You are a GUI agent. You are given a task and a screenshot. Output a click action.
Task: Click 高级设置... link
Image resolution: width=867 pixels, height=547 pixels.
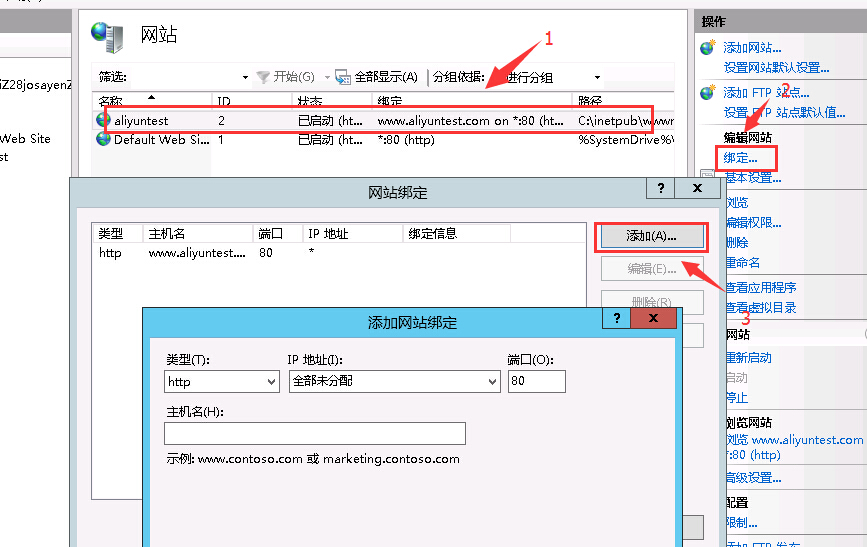click(x=752, y=478)
